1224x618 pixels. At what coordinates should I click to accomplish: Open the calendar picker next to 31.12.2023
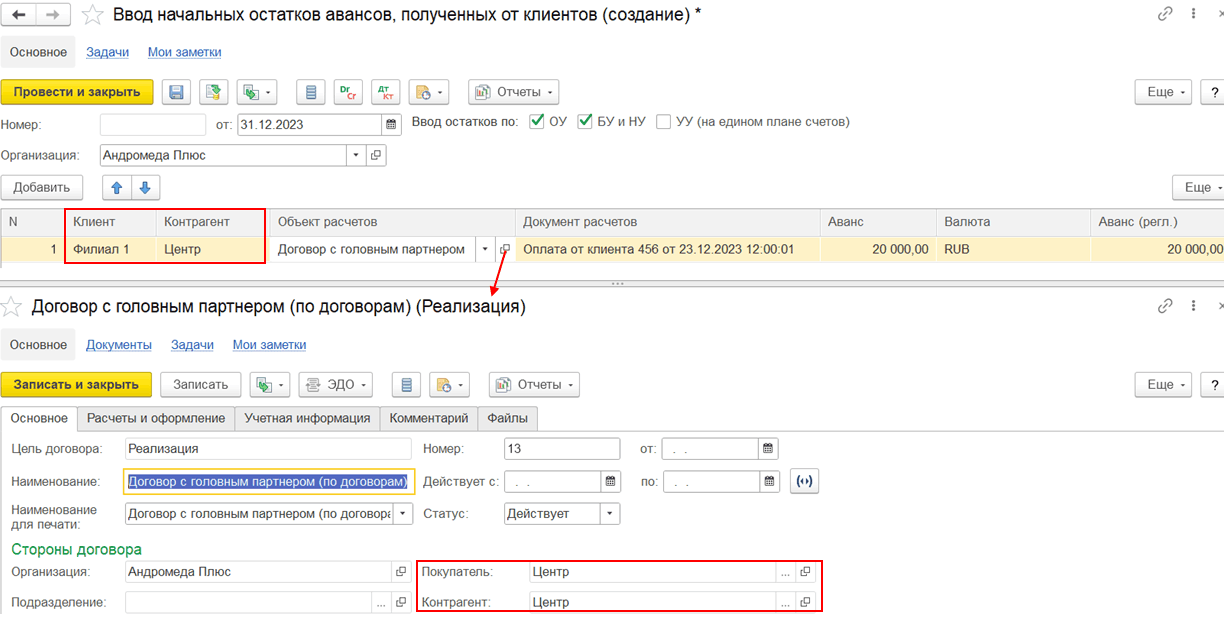(x=391, y=124)
